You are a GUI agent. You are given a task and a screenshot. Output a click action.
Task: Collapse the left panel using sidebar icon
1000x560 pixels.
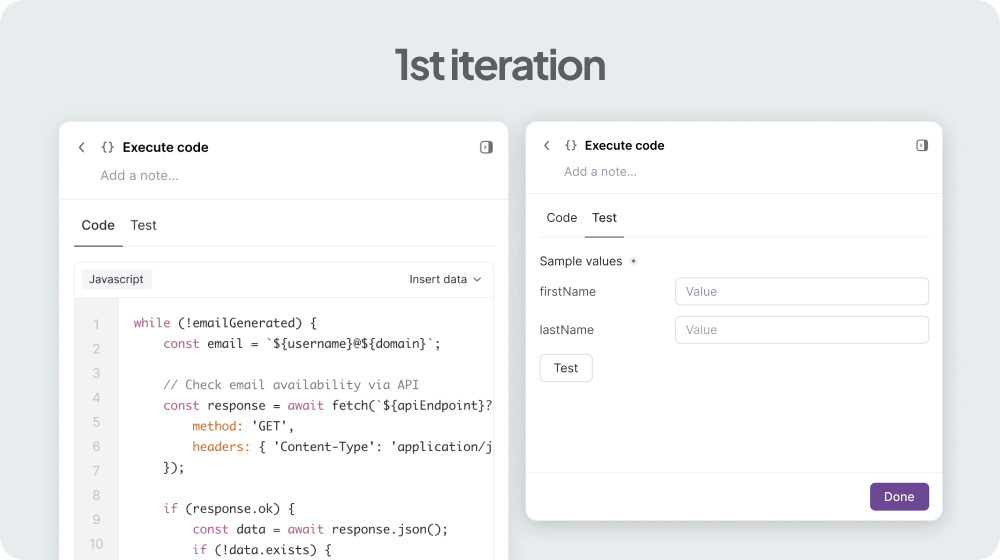tap(486, 147)
